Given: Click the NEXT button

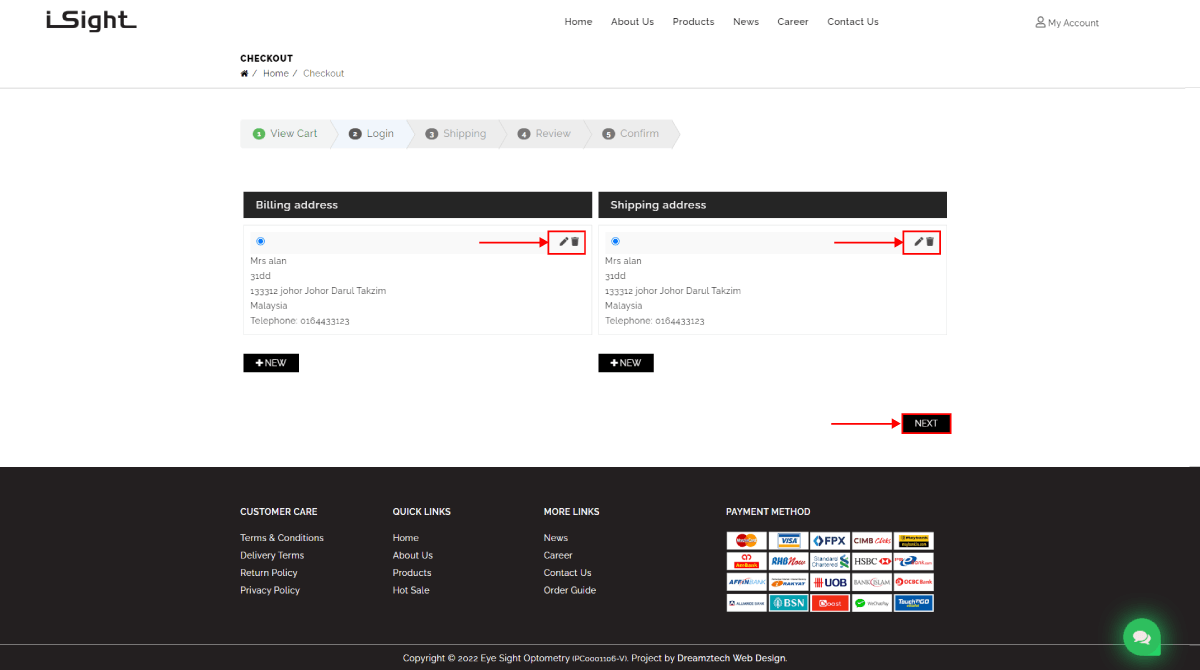Looking at the screenshot, I should (926, 423).
